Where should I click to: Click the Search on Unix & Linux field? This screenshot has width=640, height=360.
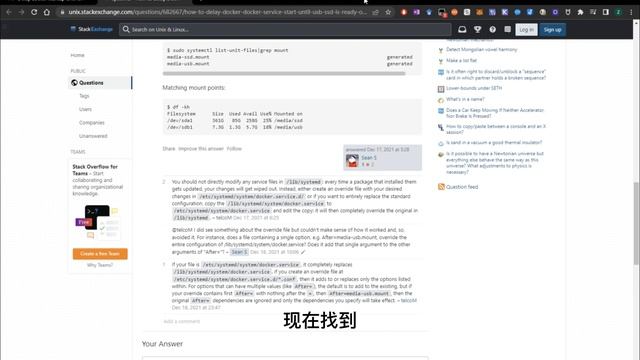(285, 29)
